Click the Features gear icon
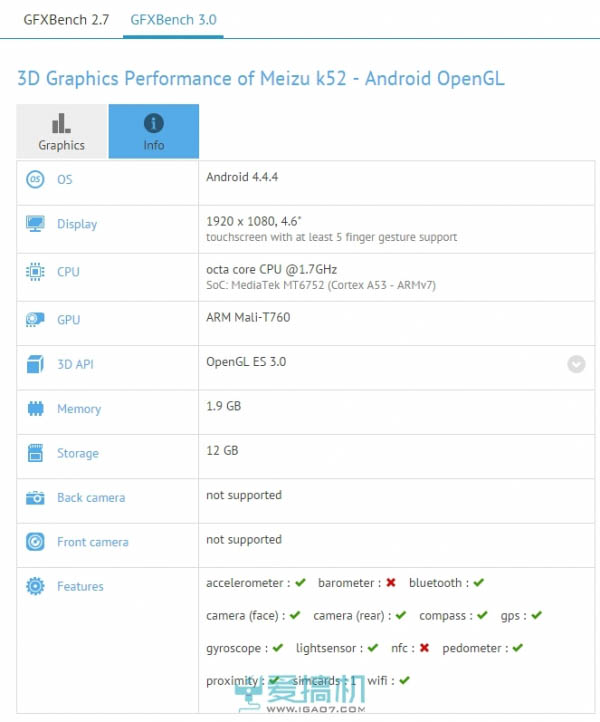Viewport: 600px width, 722px height. (36, 586)
